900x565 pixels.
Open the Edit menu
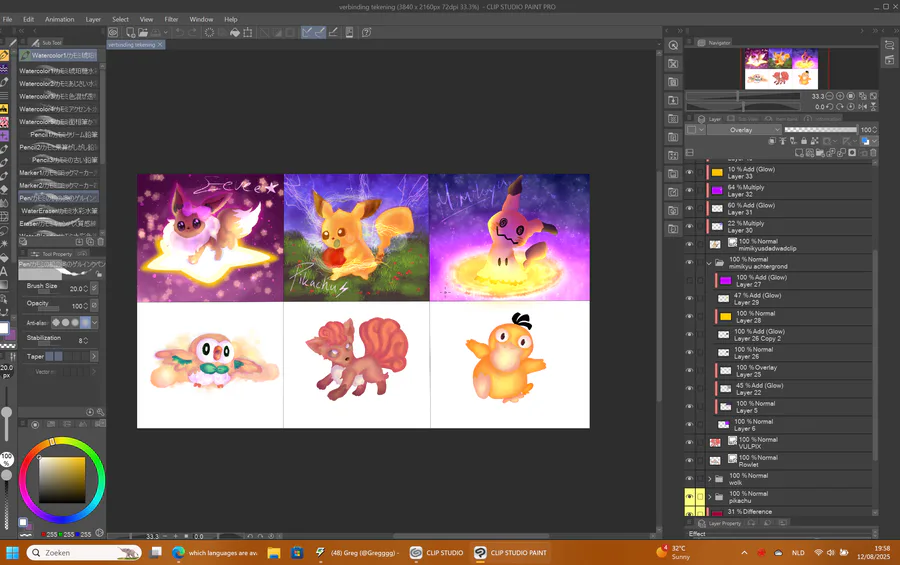(28, 19)
